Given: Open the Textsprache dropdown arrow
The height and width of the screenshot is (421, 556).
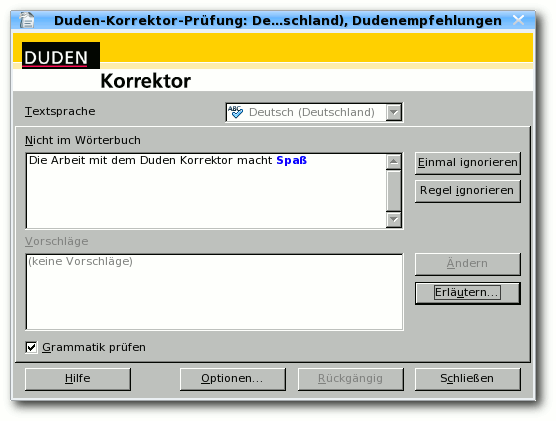Looking at the screenshot, I should click(x=394, y=112).
